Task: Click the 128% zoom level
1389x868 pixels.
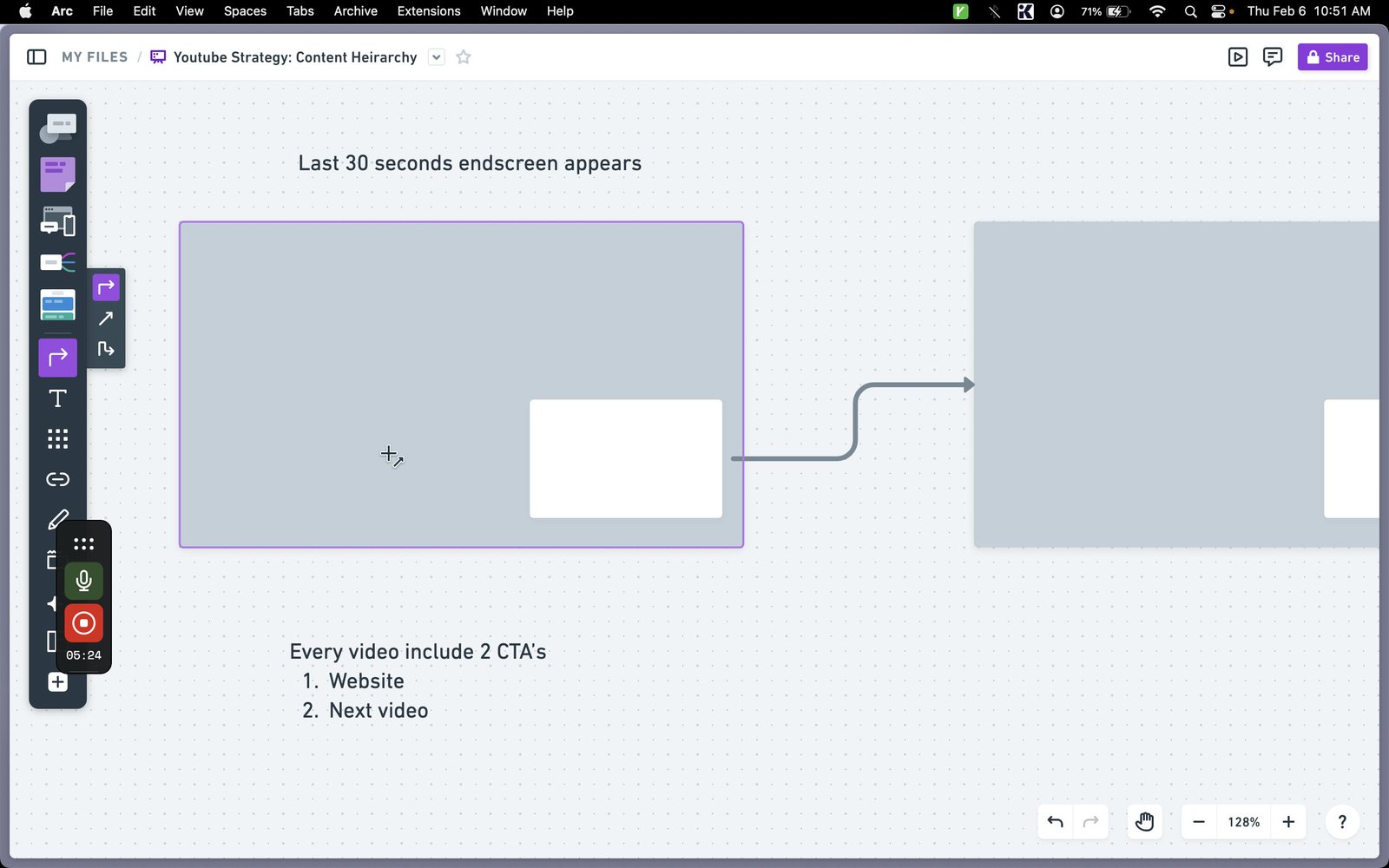Action: click(1243, 822)
